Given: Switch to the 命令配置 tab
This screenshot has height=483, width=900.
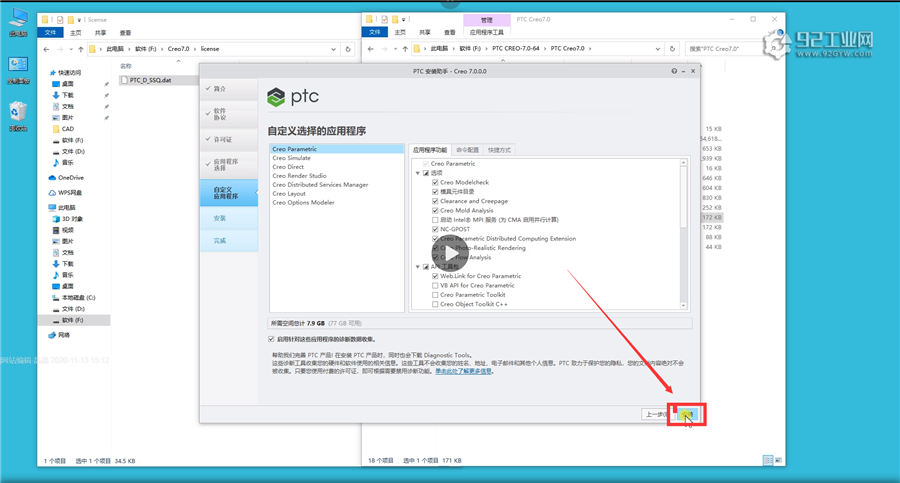Looking at the screenshot, I should pyautogui.click(x=468, y=150).
